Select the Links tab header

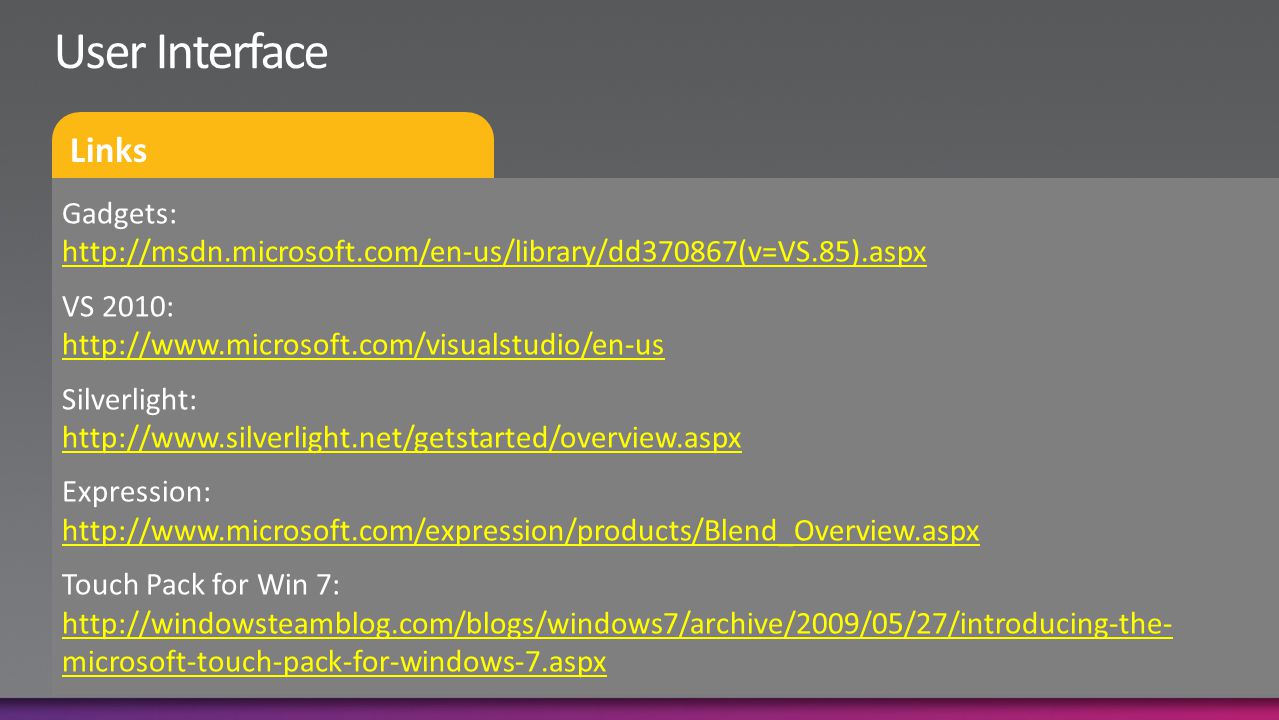[x=273, y=146]
